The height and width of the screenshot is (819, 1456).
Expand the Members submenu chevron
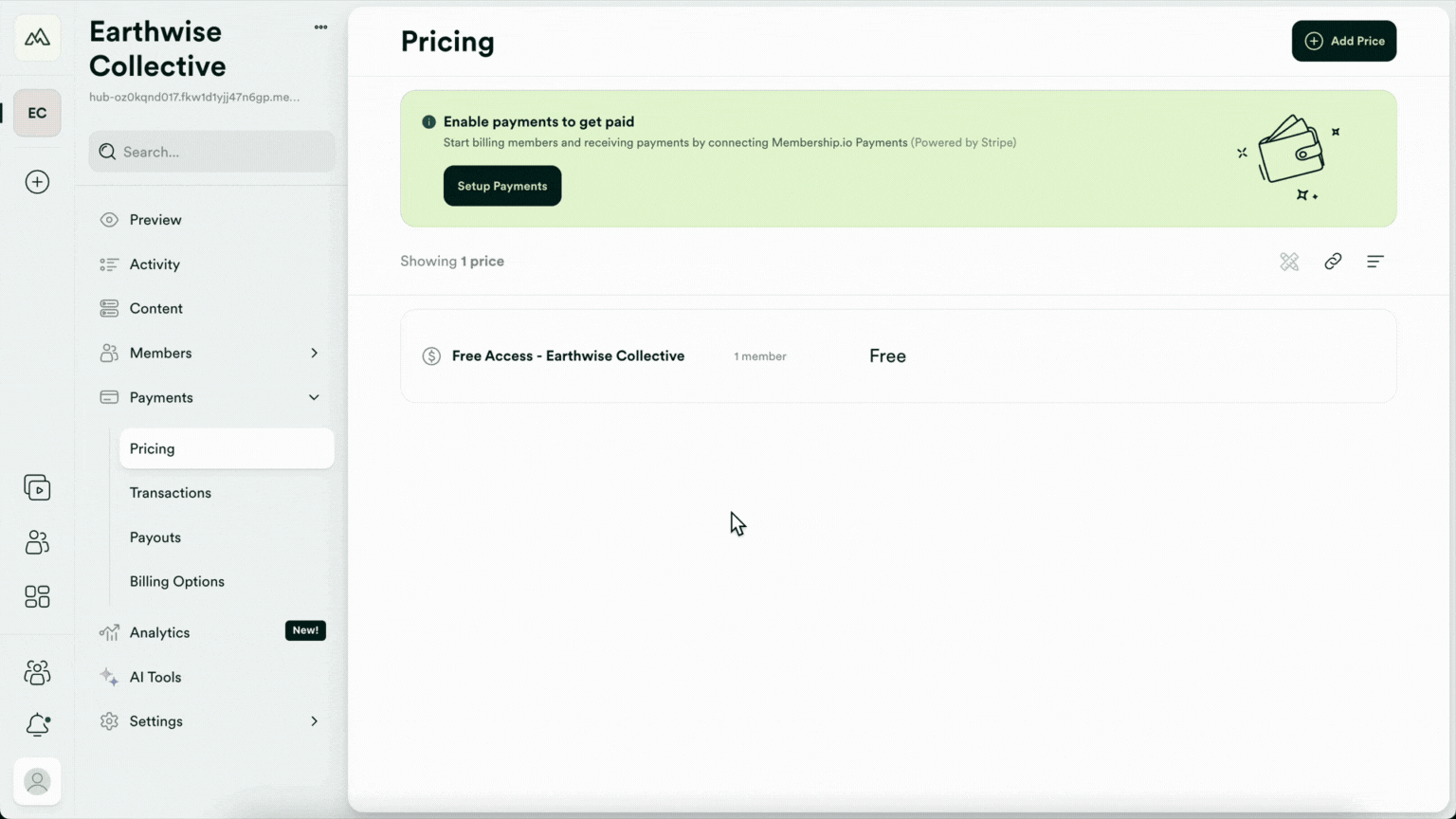tap(314, 353)
